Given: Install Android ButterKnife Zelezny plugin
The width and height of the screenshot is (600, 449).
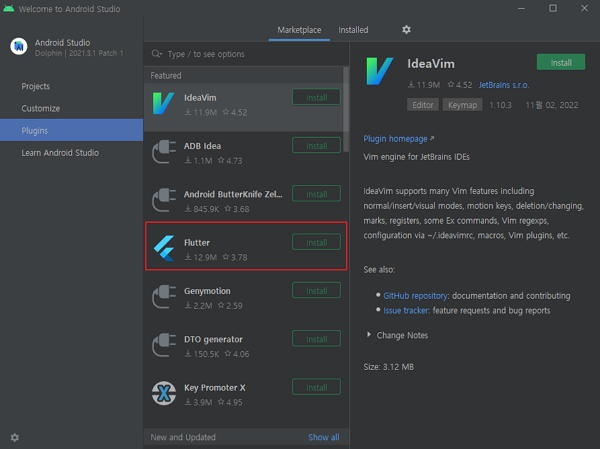Looking at the screenshot, I should tap(316, 194).
